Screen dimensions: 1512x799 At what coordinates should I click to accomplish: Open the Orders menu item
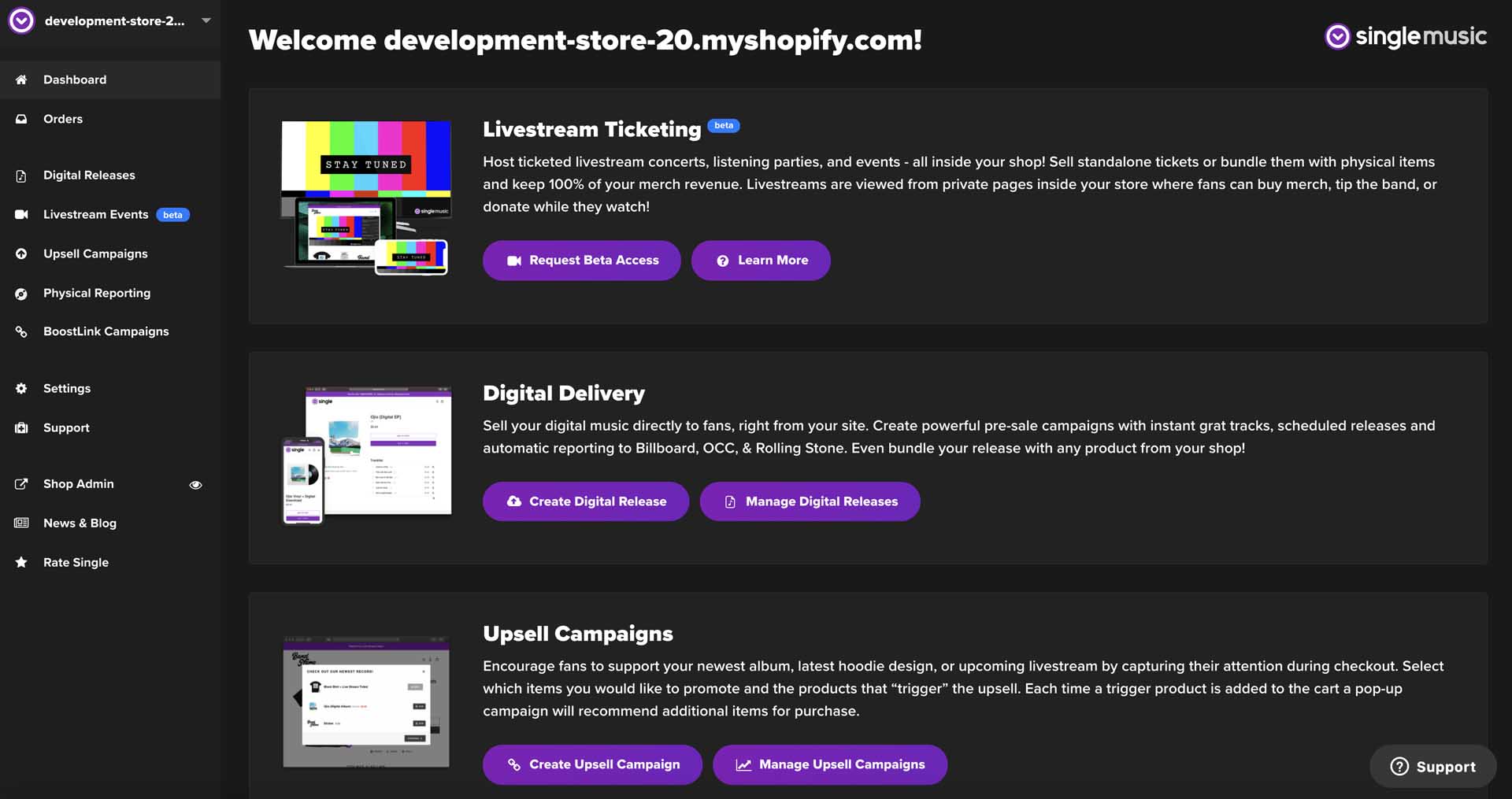coord(110,119)
